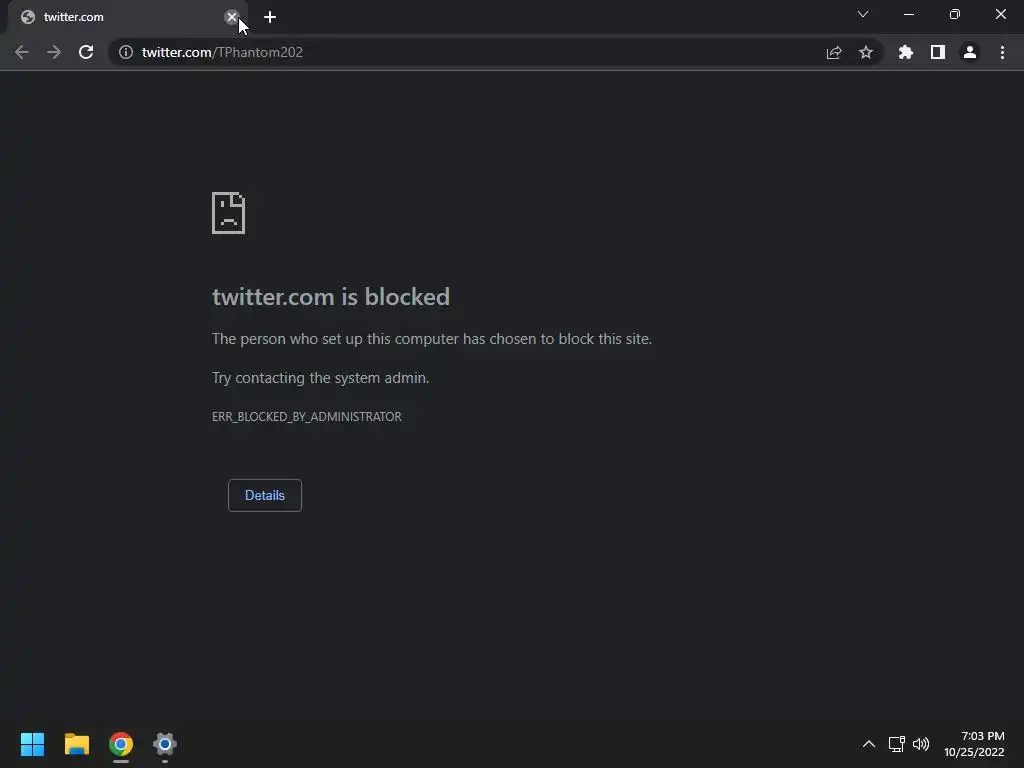
Task: Go forward using the browser forward arrow
Action: pos(54,52)
